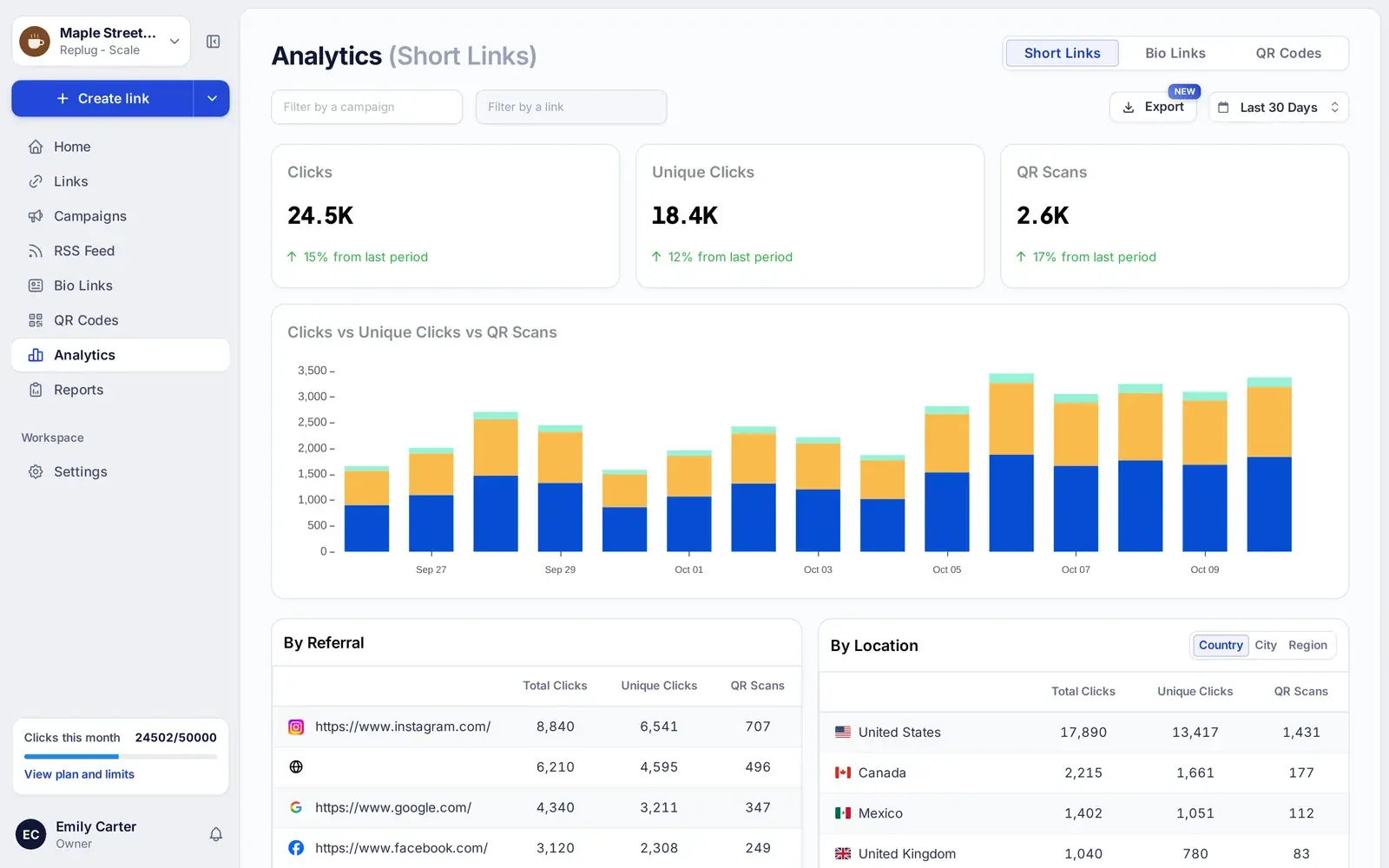Open the Filter by a campaign dropdown
Screen dimensions: 1389x868
pos(366,107)
